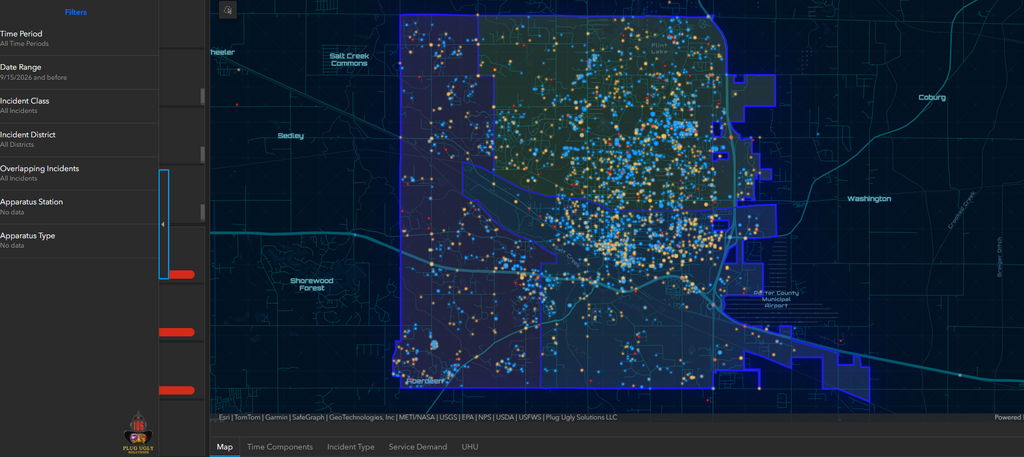Click the Sedley map label
Viewport: 1024px width, 457px height.
tap(291, 136)
